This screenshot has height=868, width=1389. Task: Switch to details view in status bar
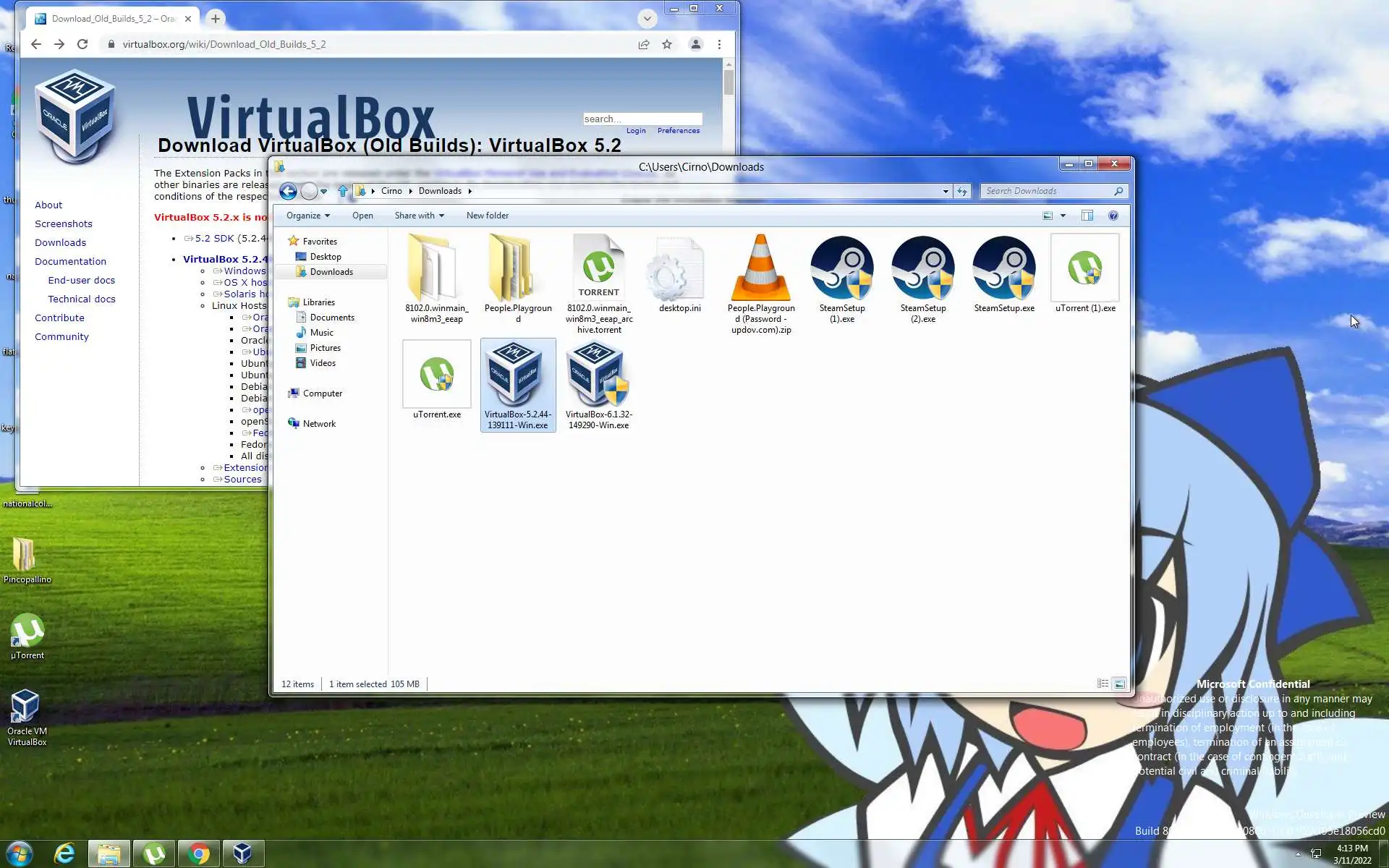tap(1103, 684)
